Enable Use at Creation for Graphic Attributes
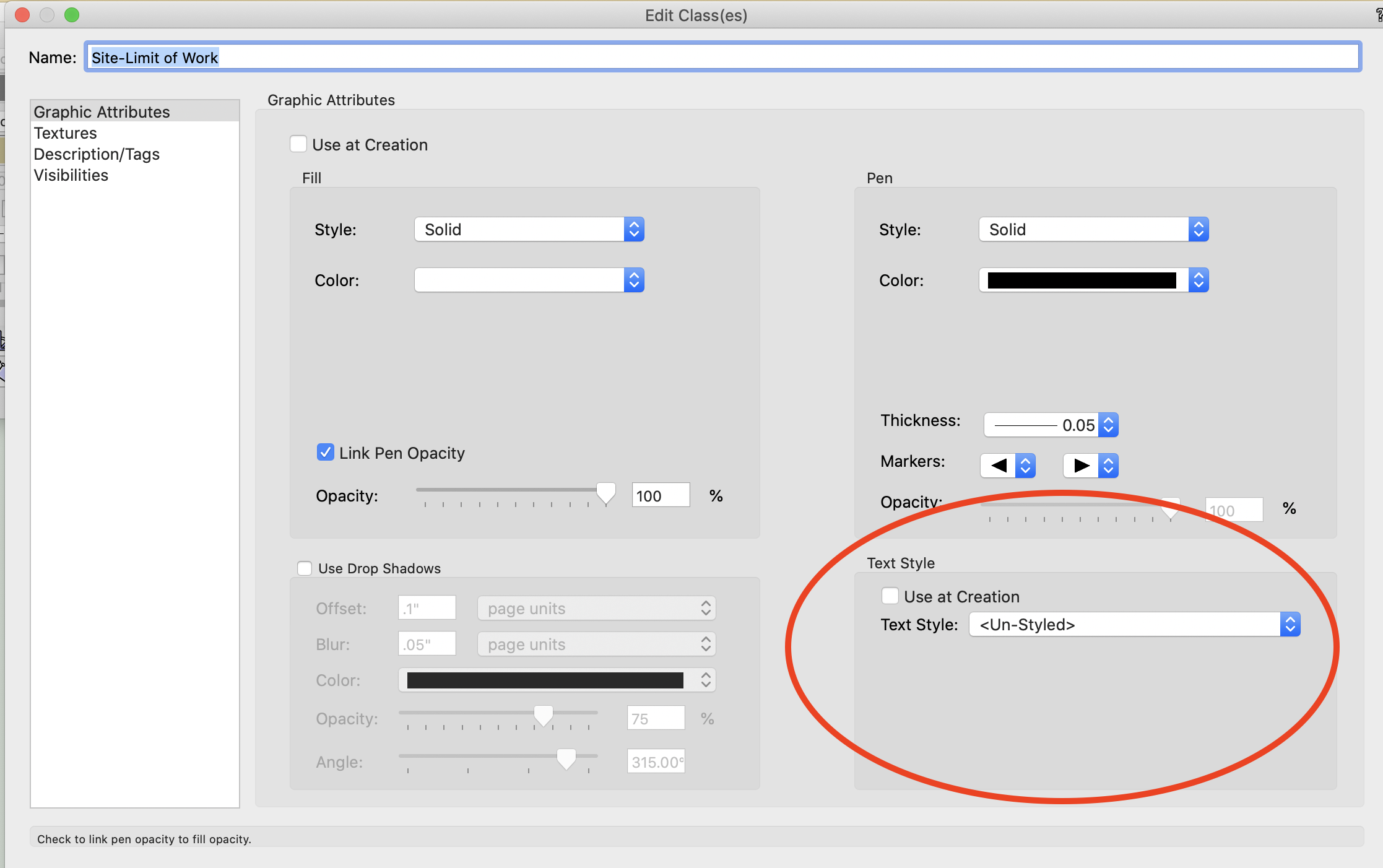 (x=298, y=144)
